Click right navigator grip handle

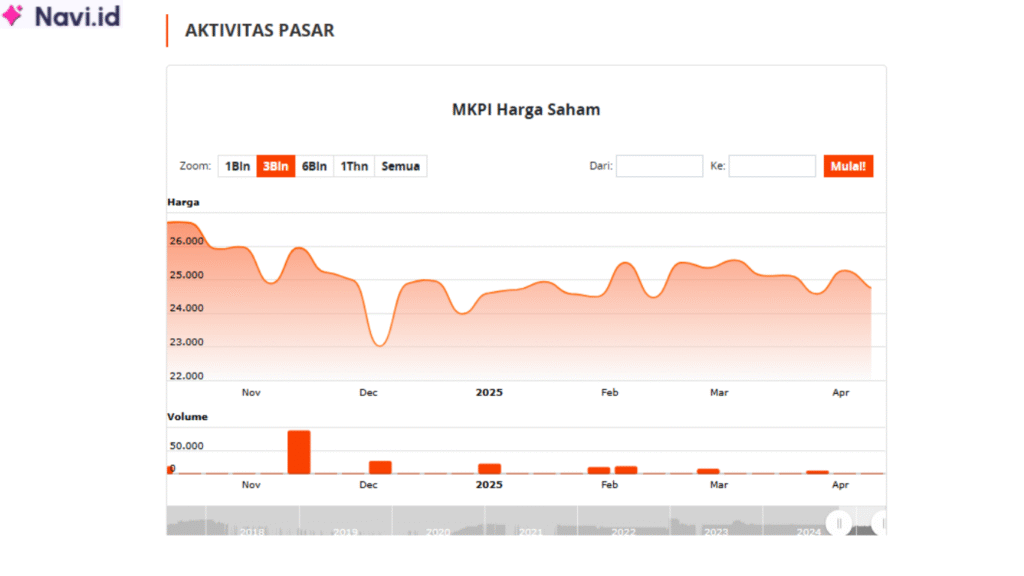(x=879, y=523)
